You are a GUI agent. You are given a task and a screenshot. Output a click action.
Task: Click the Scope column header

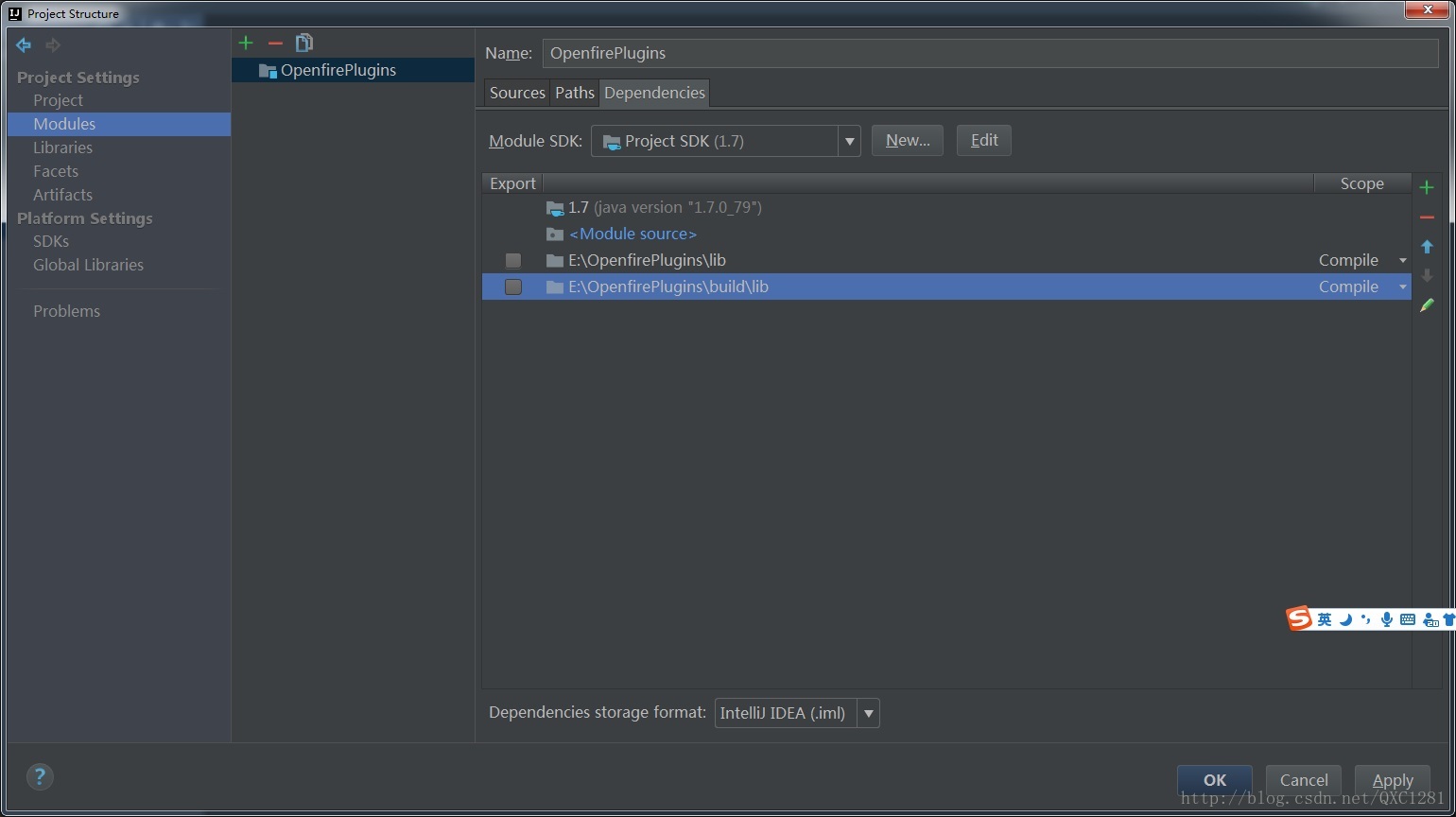click(1361, 183)
